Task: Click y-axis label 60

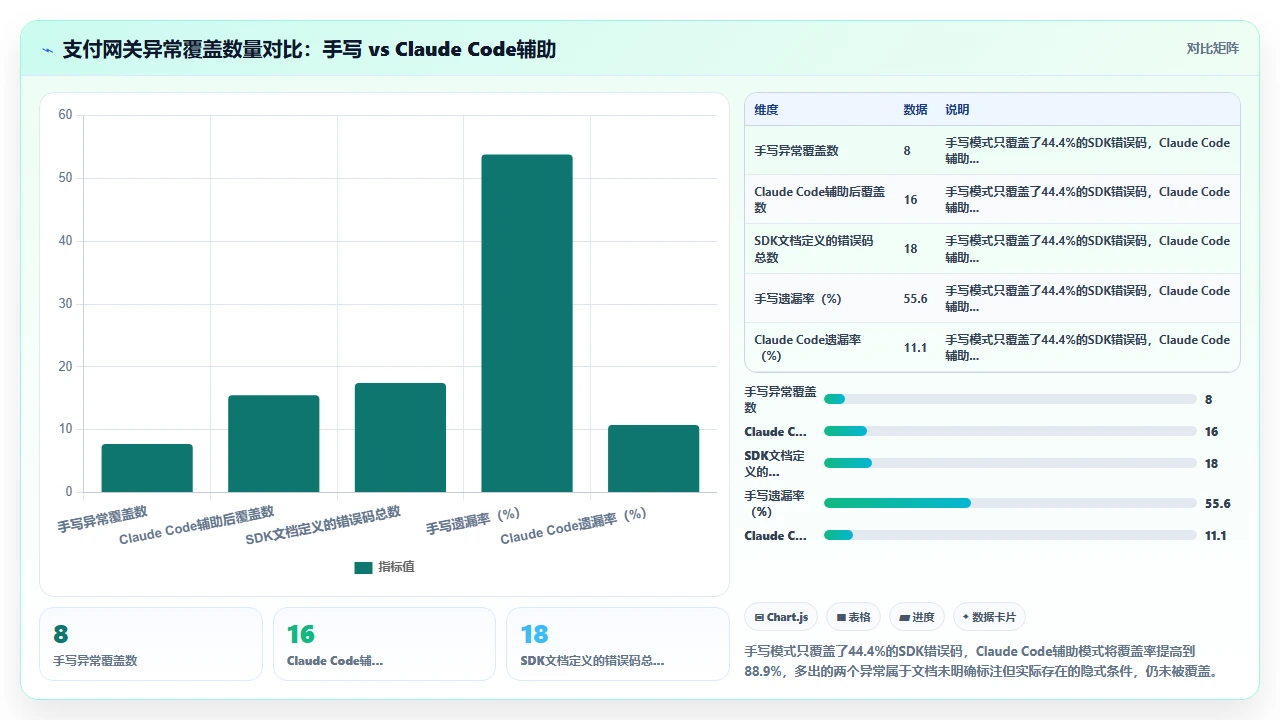Action: [65, 115]
